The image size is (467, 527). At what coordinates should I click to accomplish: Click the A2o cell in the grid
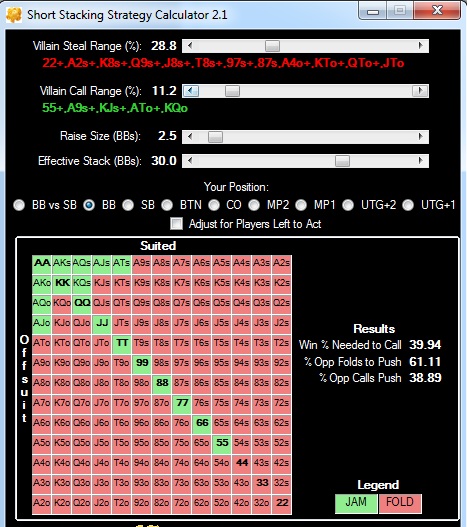click(42, 503)
